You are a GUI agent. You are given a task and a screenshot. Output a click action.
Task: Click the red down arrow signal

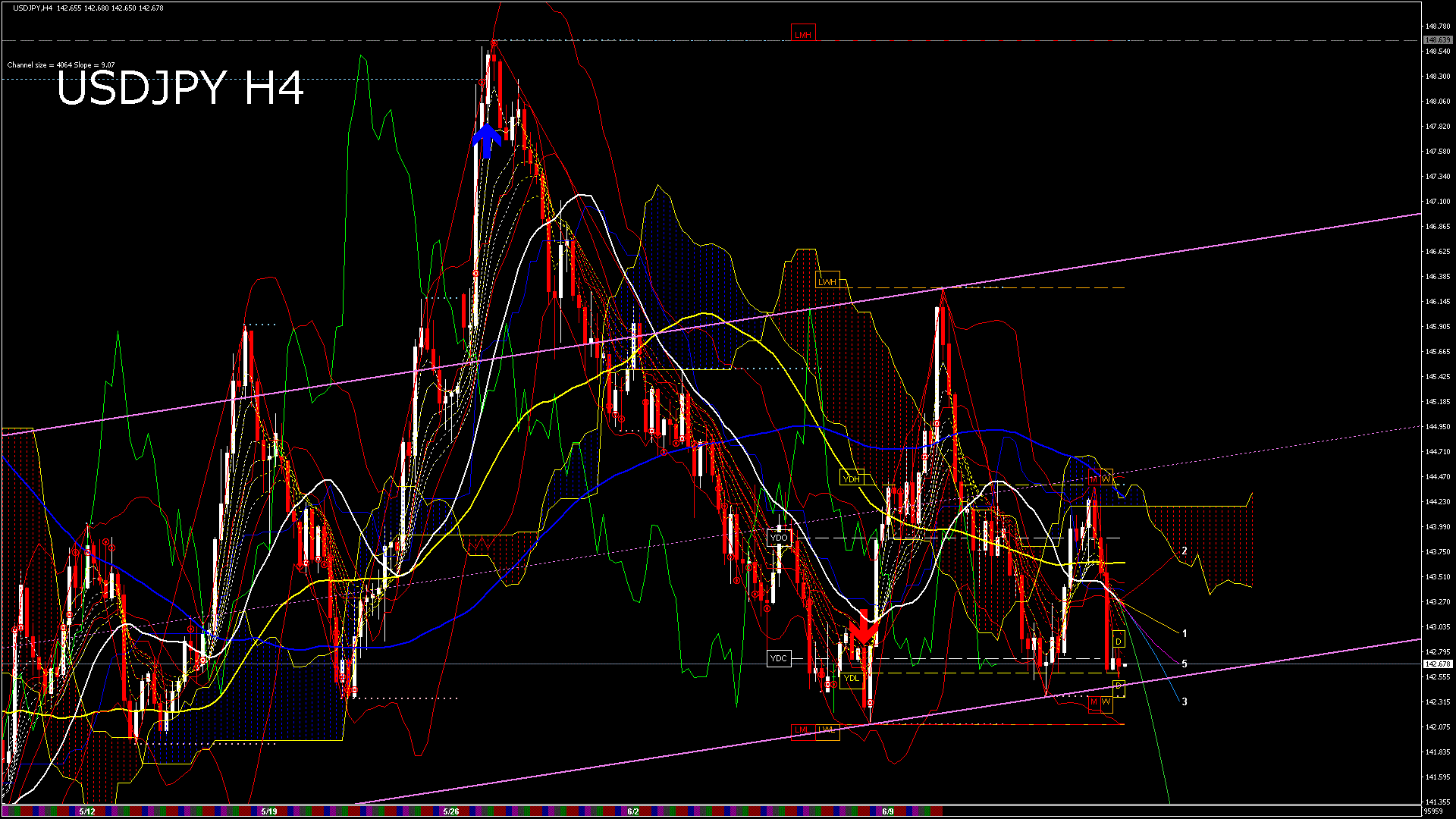pos(863,629)
